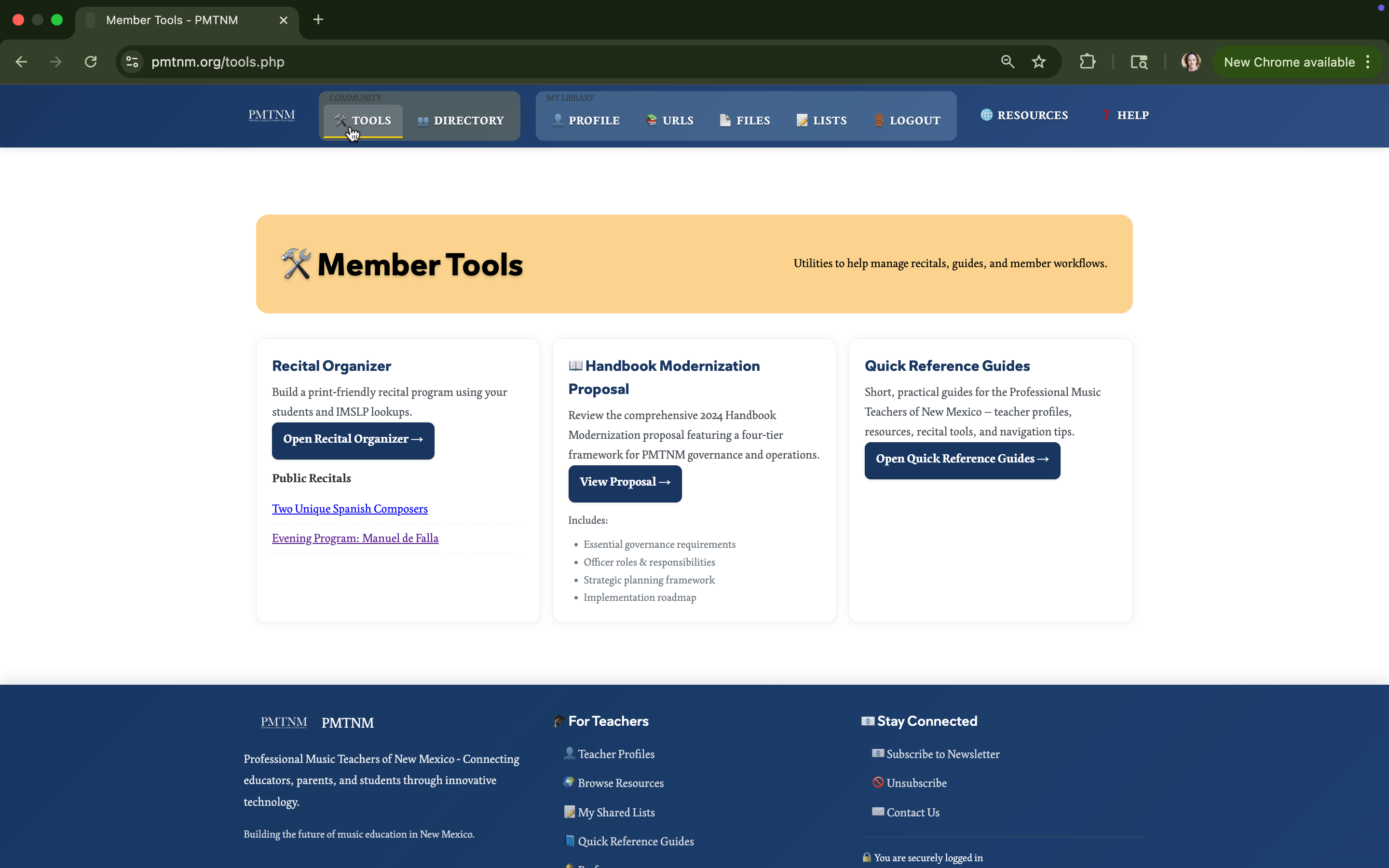Open Quick Reference Guides button
This screenshot has height=868, width=1389.
pos(962,459)
